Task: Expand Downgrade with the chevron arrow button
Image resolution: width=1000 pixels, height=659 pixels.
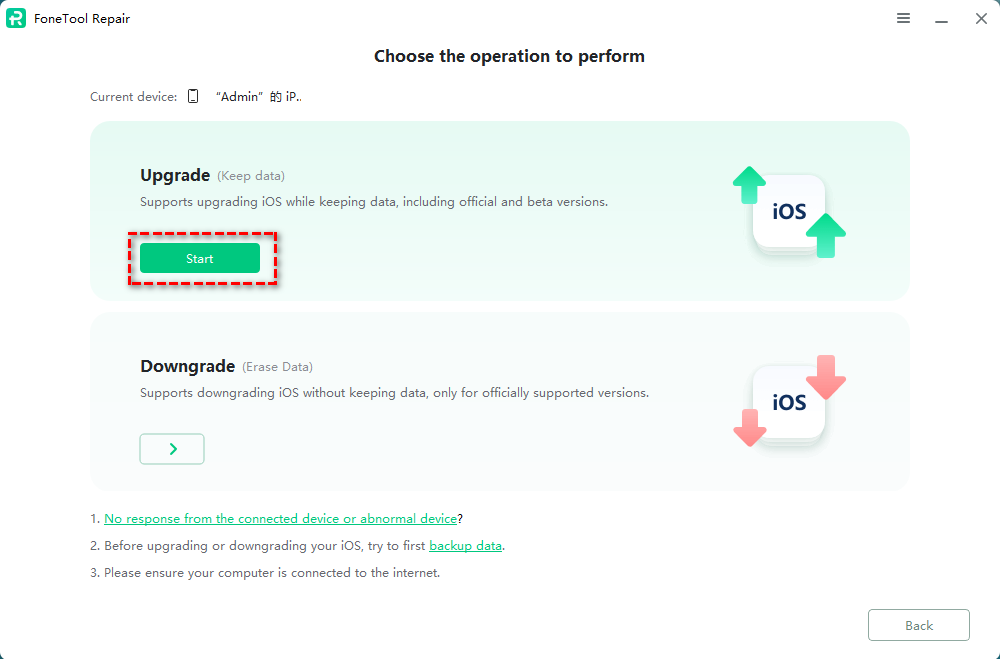Action: [x=172, y=449]
